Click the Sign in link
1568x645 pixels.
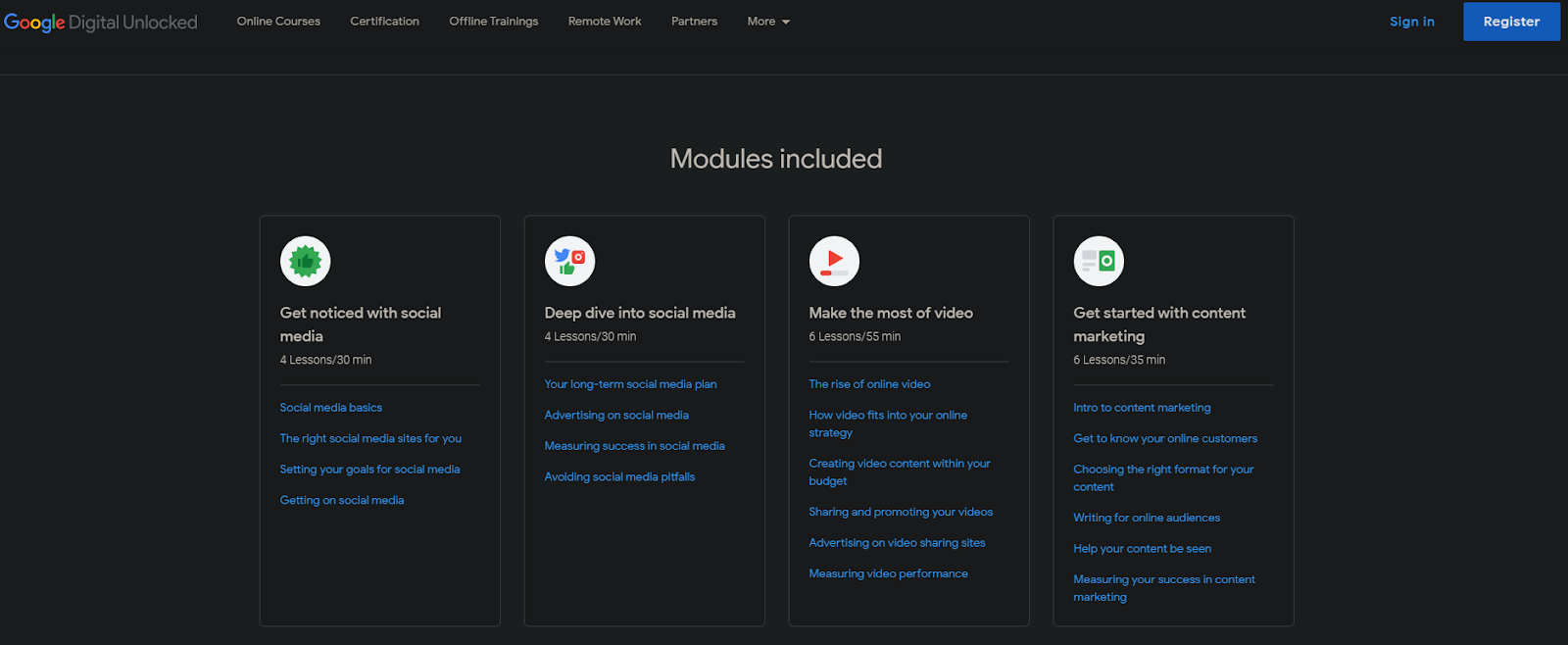click(1411, 22)
